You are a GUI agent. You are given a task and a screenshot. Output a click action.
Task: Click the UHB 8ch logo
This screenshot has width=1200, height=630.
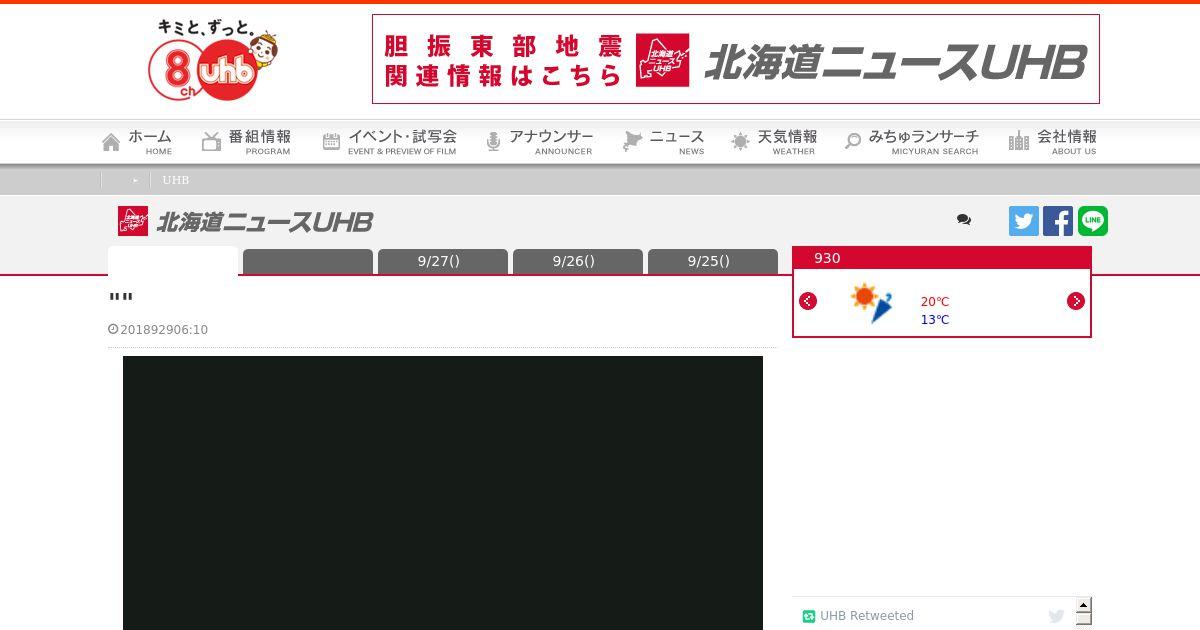(x=213, y=60)
